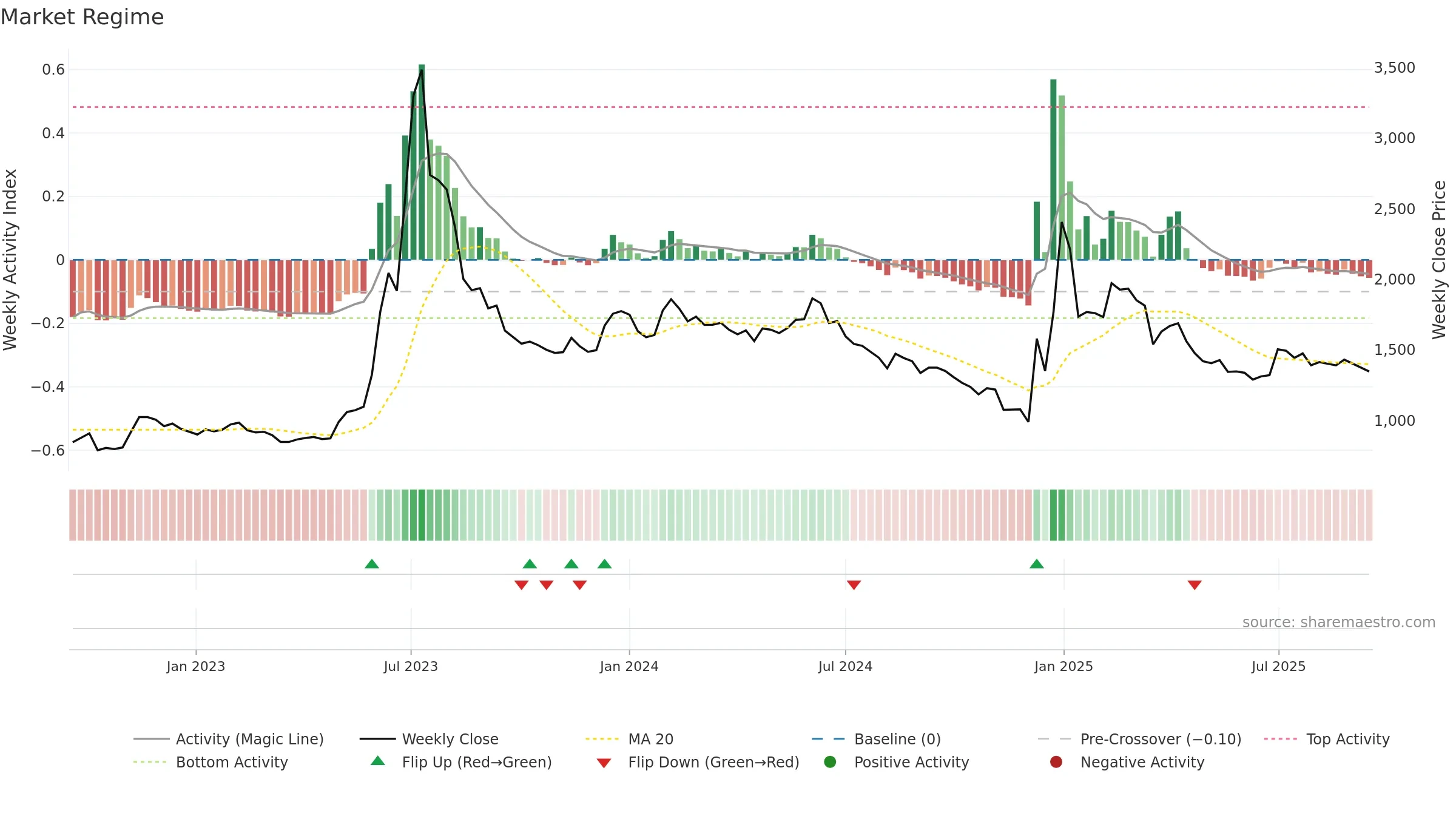Viewport: 1456px width, 819px height.
Task: Click the '3,500' price axis label
Action: (1395, 67)
